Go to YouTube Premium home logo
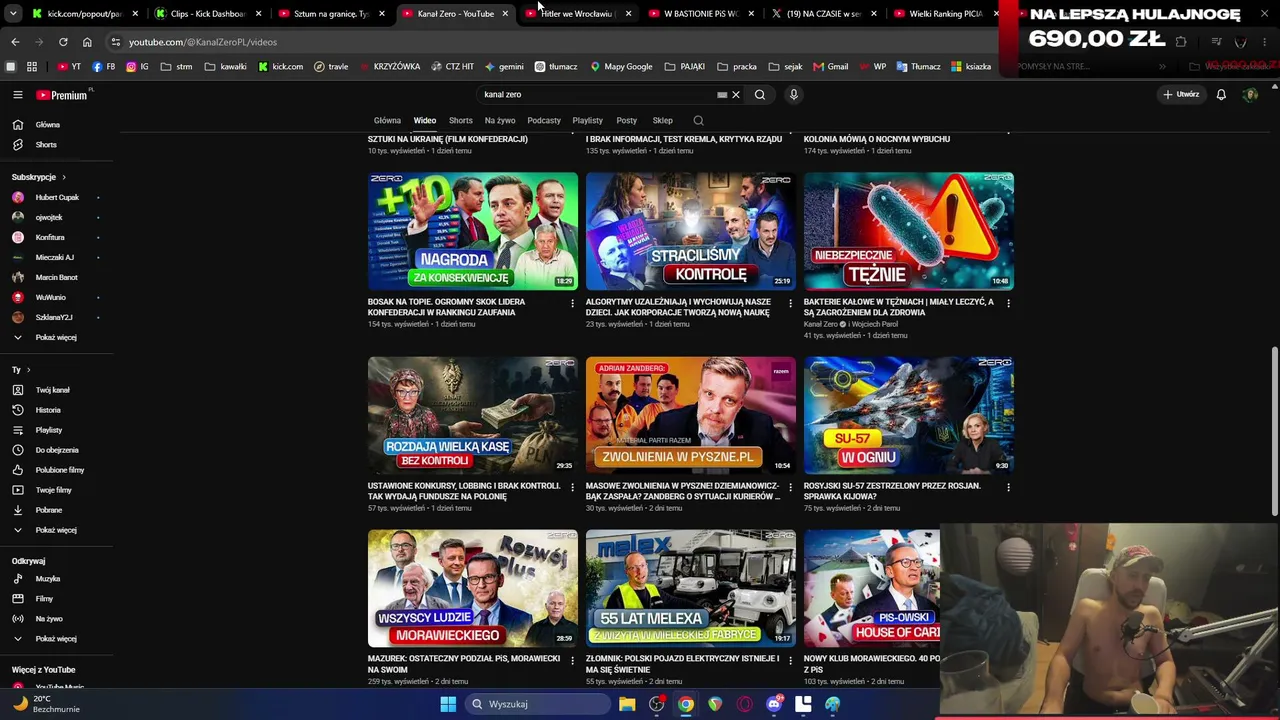Screen dimensions: 1280x720 coord(63,95)
